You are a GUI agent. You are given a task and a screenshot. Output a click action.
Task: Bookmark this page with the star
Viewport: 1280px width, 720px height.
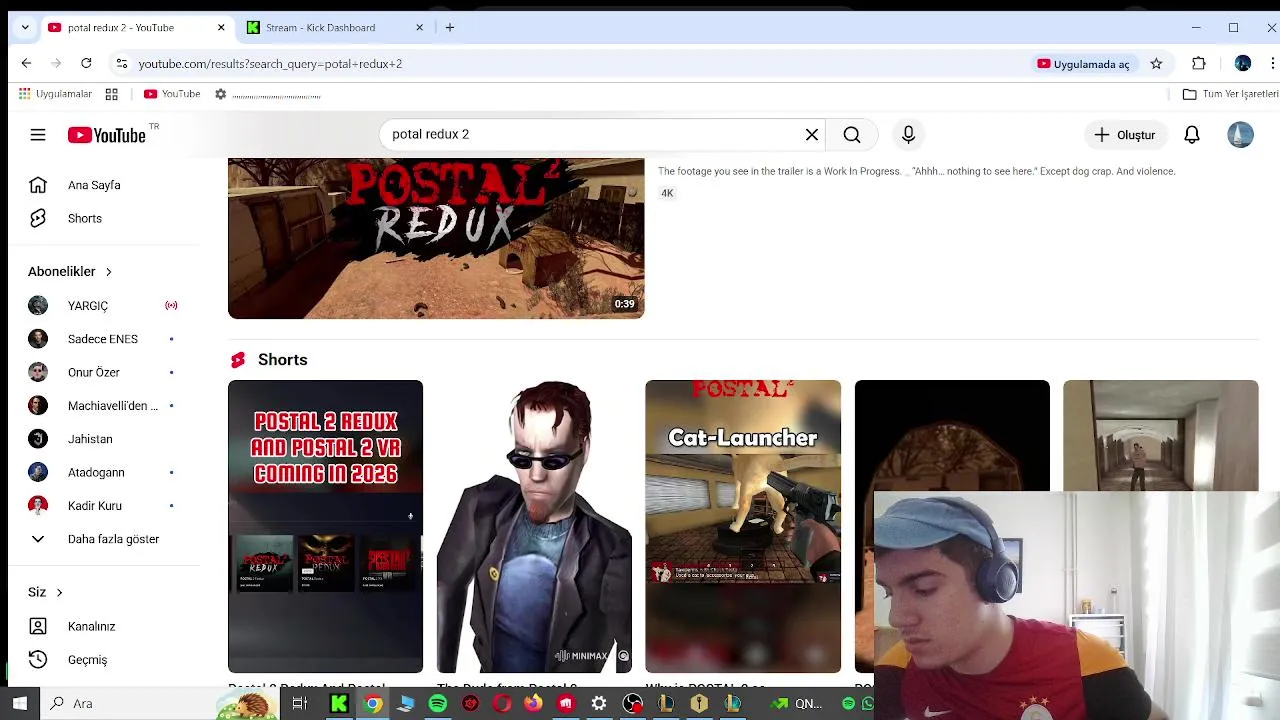(x=1156, y=64)
